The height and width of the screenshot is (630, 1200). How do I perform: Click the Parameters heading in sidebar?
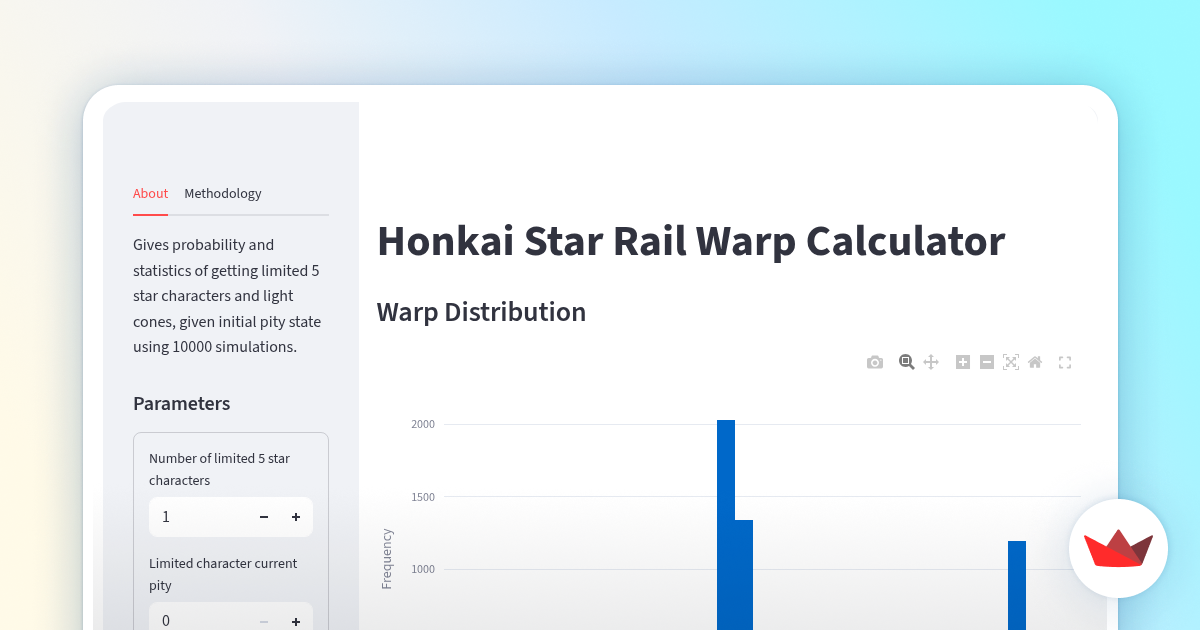182,404
